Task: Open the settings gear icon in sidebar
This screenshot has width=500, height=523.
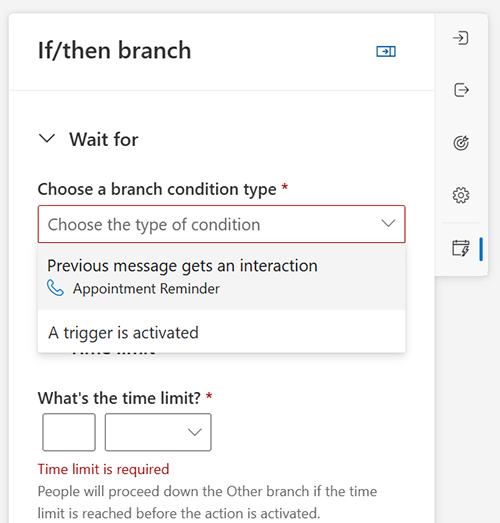Action: pos(461,195)
